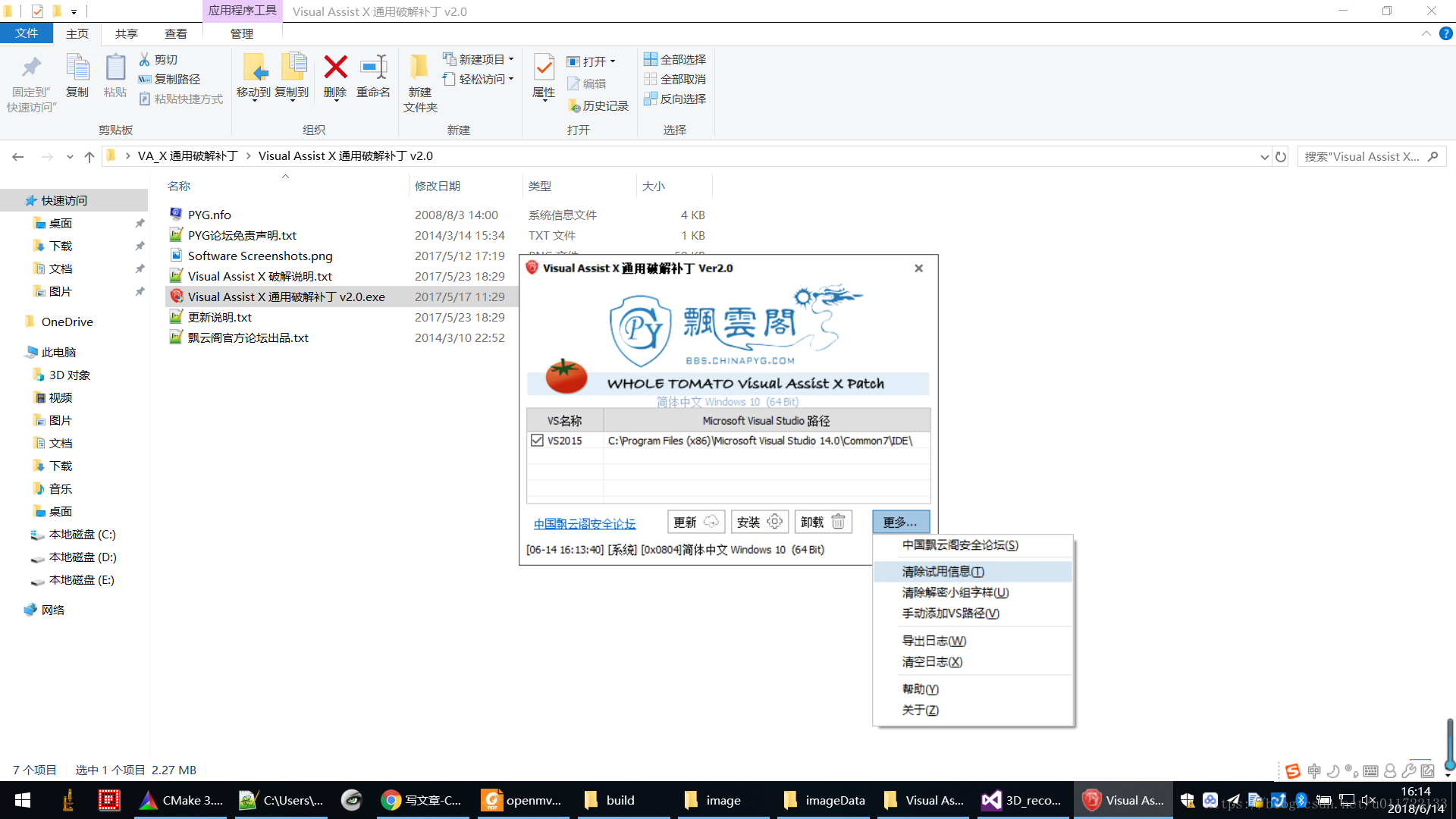Click Invert Selection in ribbon
This screenshot has width=1456, height=819.
click(x=675, y=99)
